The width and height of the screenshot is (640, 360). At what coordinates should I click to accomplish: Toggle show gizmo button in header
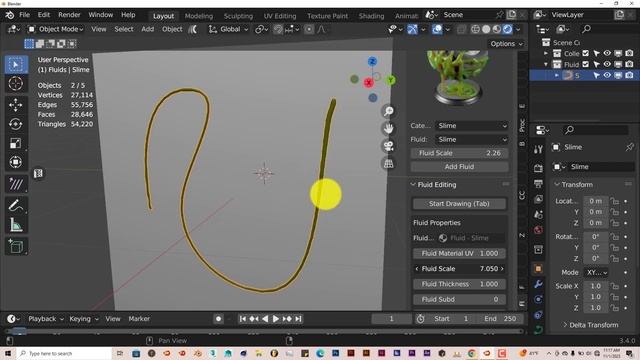(412, 29)
